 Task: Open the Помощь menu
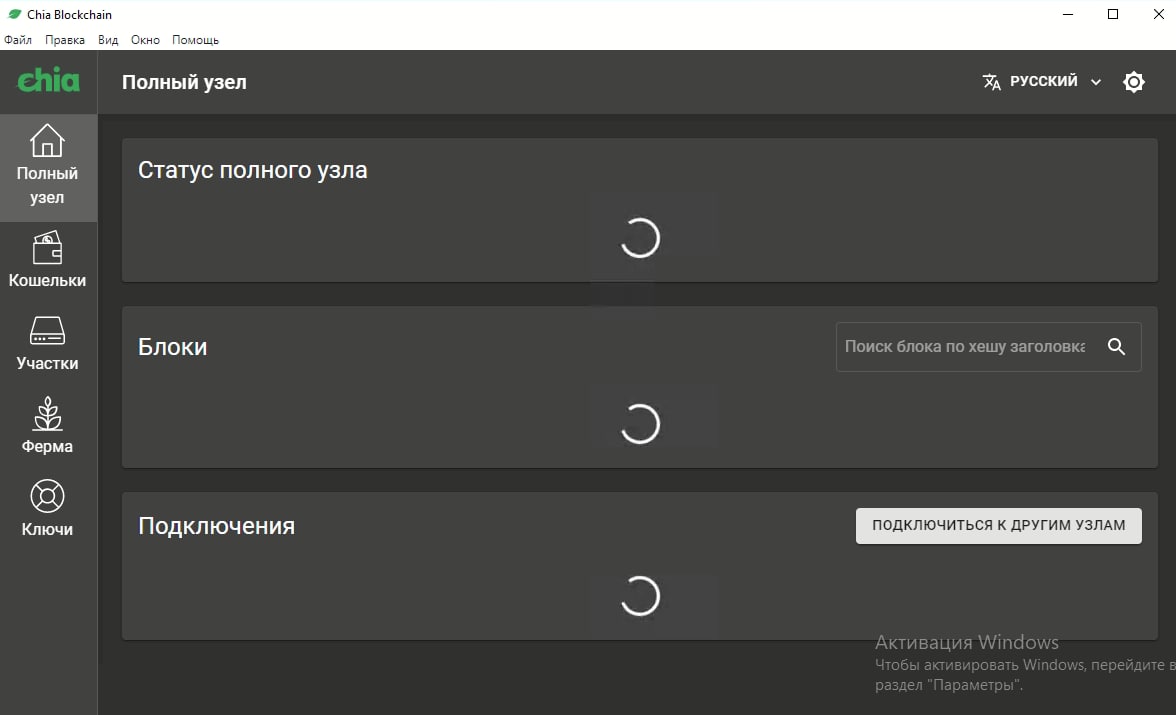tap(195, 40)
